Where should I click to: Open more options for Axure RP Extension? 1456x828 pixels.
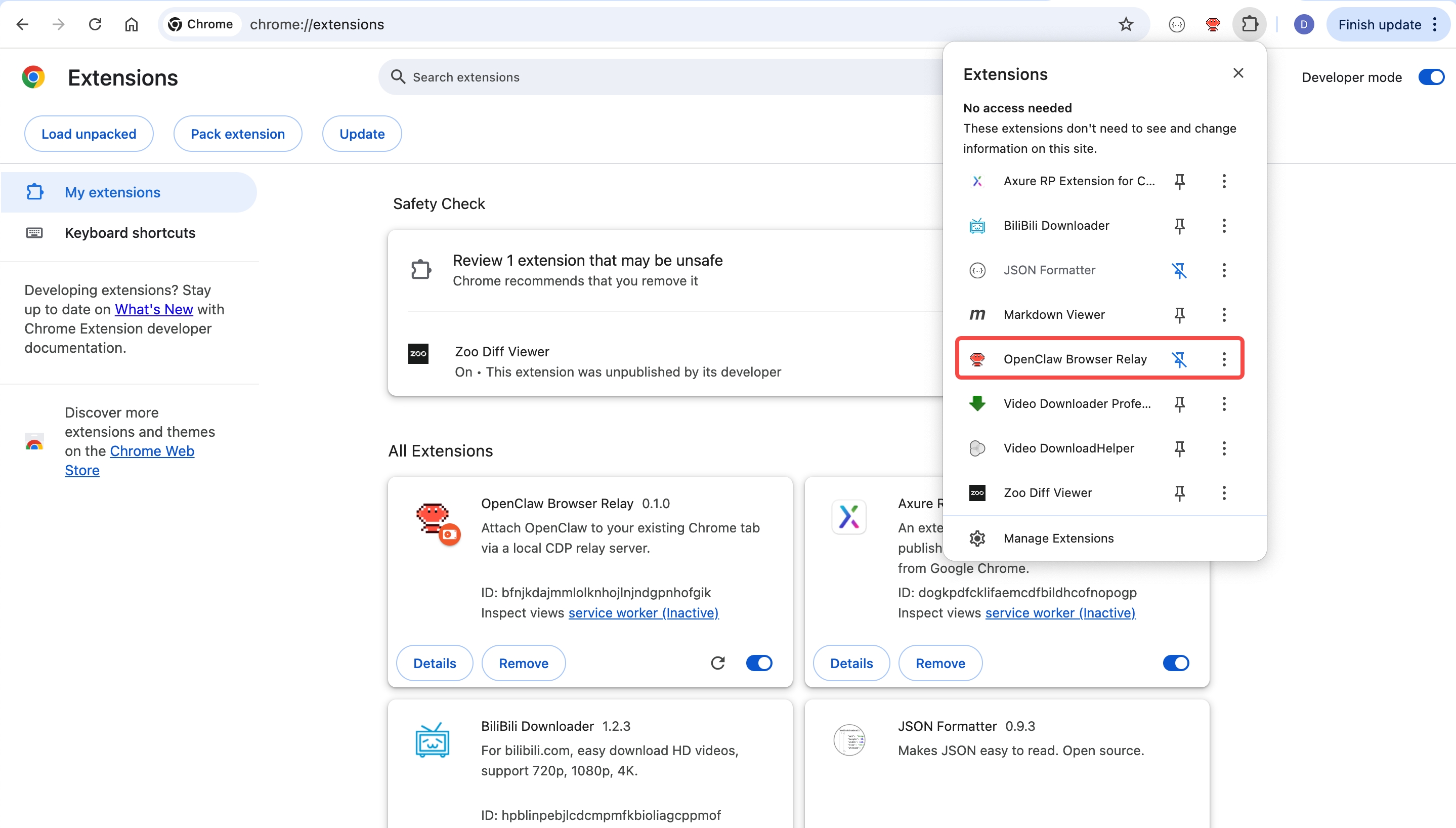point(1224,181)
